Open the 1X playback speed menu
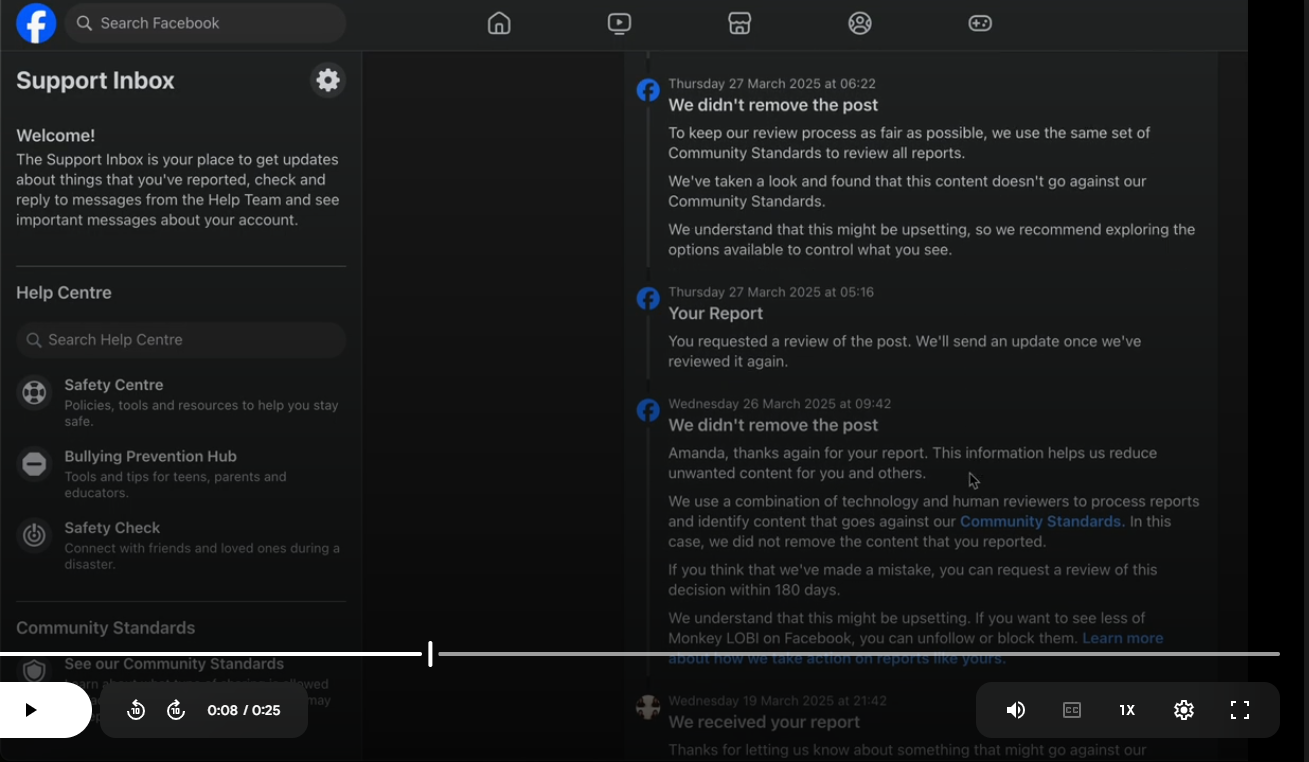Image resolution: width=1309 pixels, height=762 pixels. click(1127, 710)
